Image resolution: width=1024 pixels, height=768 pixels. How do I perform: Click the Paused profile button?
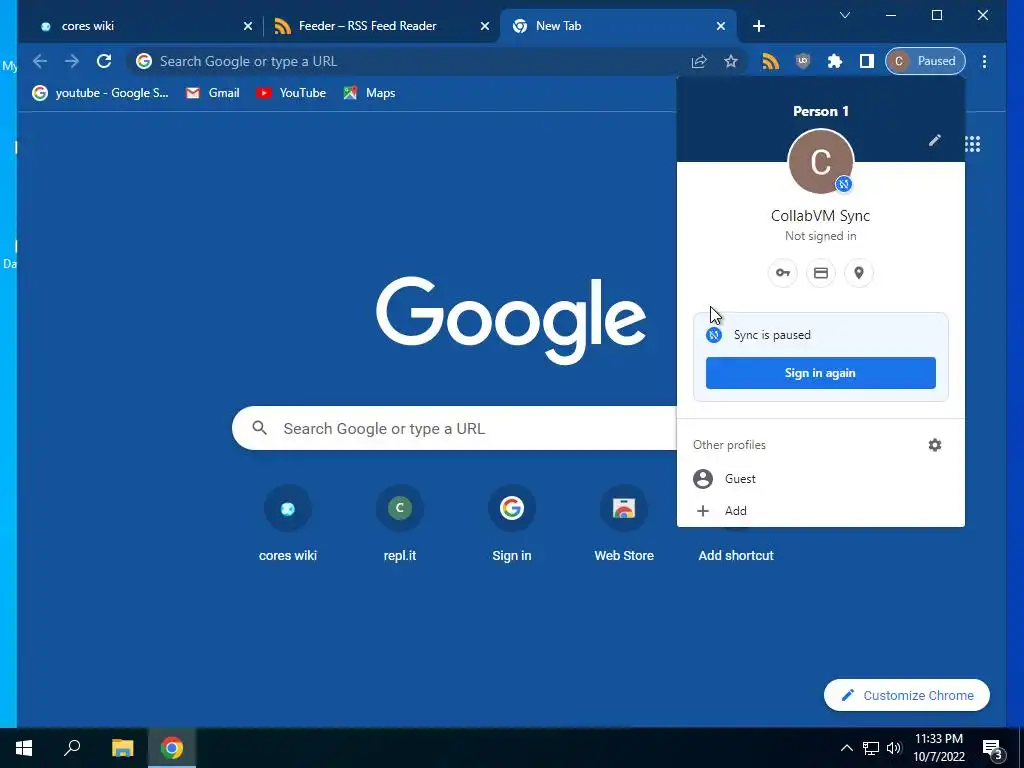(x=925, y=61)
